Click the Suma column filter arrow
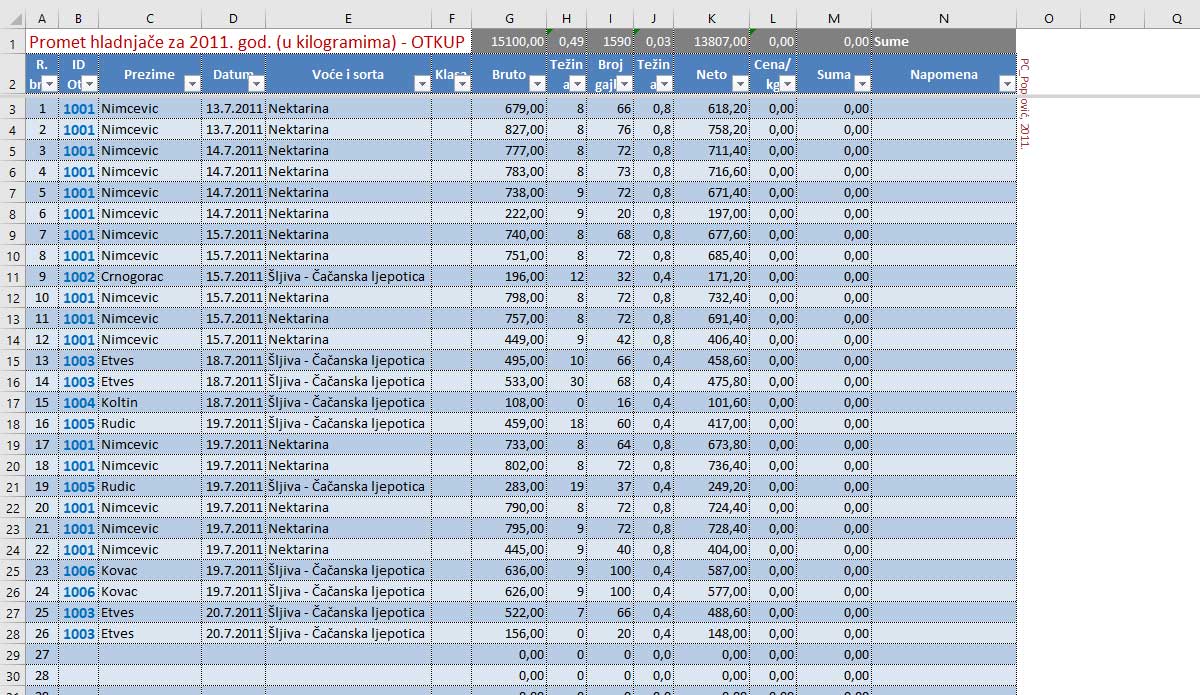1200x695 pixels. tap(861, 84)
